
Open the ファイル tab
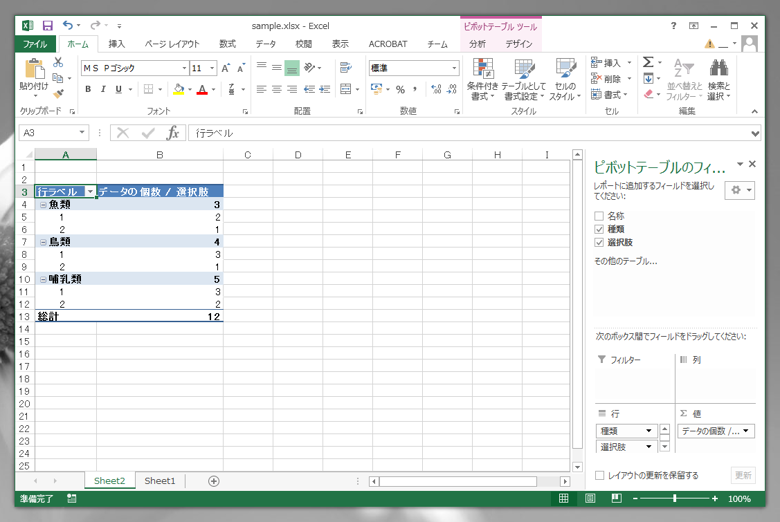35,44
